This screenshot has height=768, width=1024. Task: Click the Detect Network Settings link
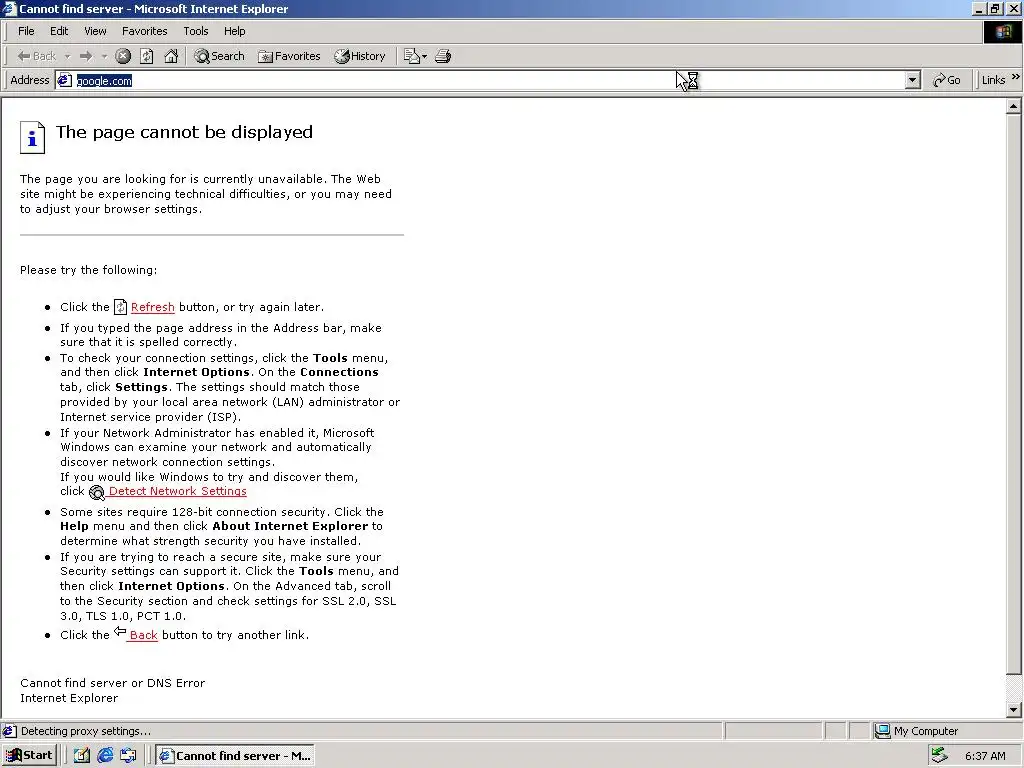pos(178,491)
